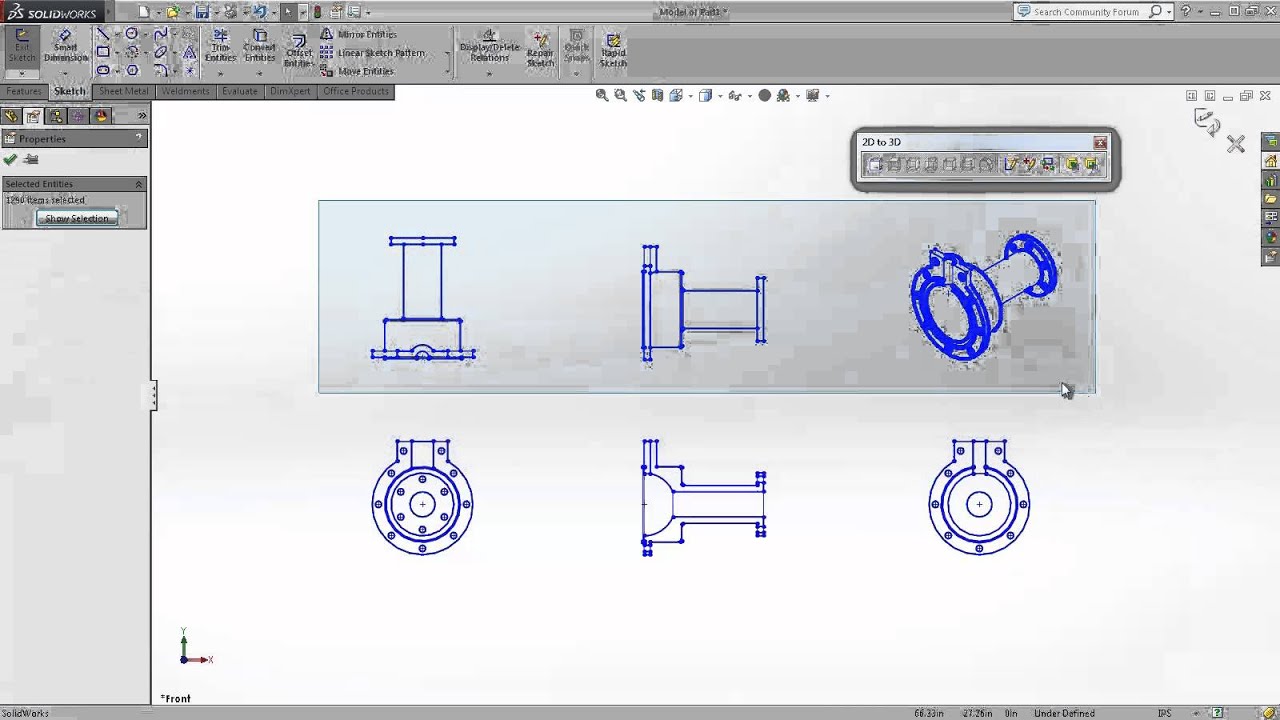Switch to the Office Products tab
This screenshot has width=1280, height=720.
pyautogui.click(x=356, y=91)
